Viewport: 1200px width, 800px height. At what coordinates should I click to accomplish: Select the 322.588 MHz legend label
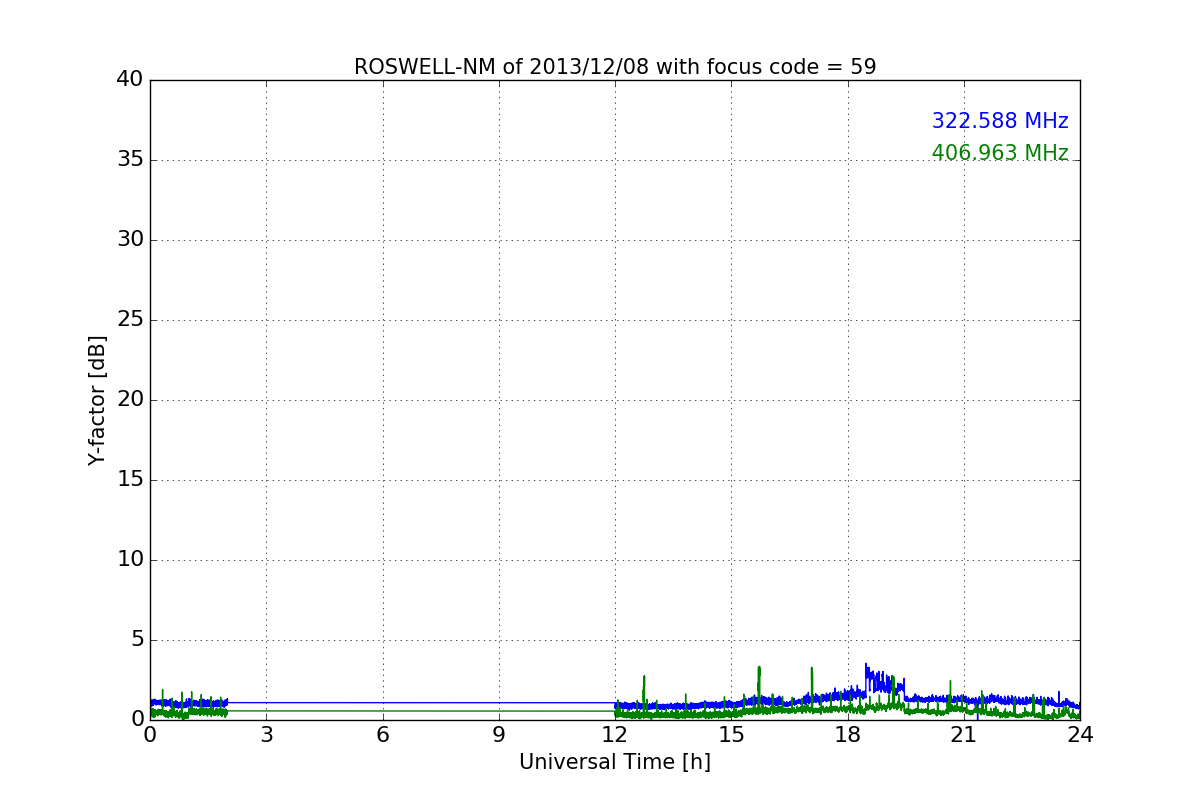coord(1000,121)
